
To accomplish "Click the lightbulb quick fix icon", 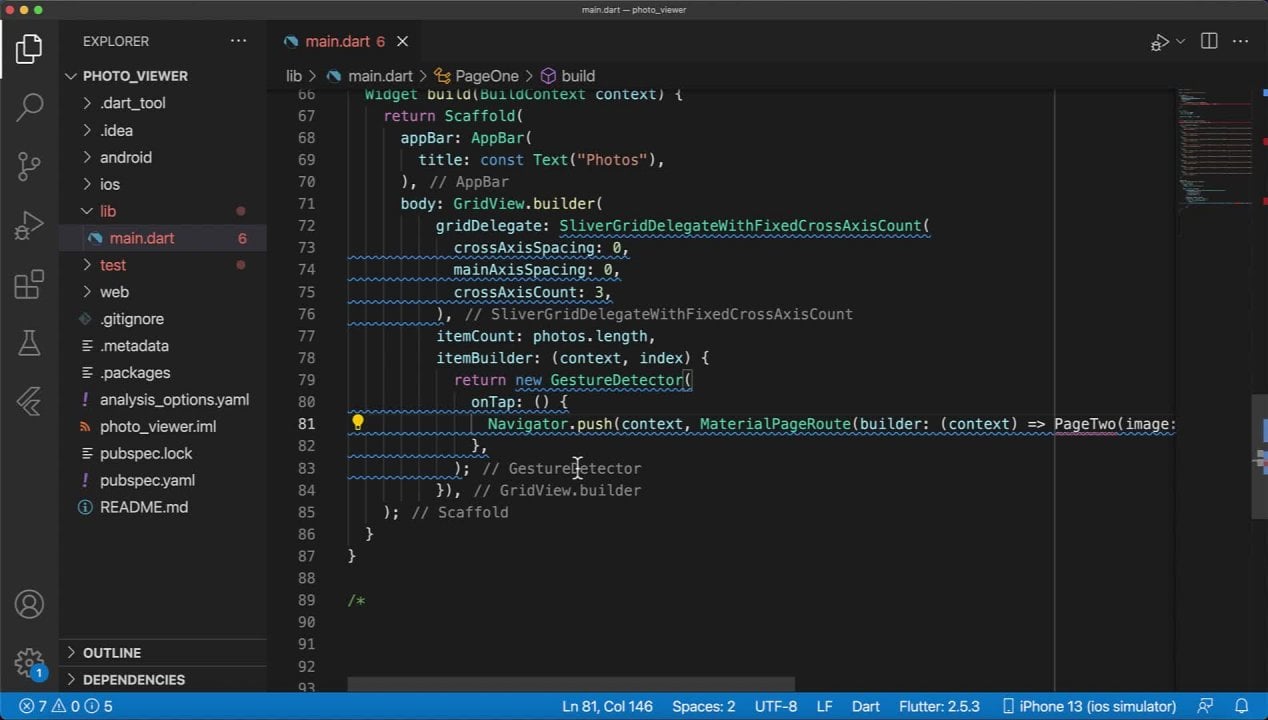I will click(x=357, y=423).
